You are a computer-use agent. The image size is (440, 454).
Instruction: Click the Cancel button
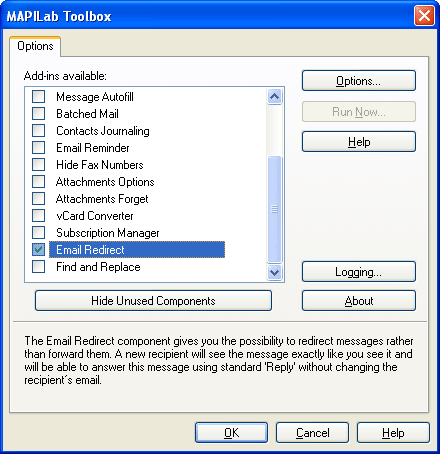pos(312,433)
